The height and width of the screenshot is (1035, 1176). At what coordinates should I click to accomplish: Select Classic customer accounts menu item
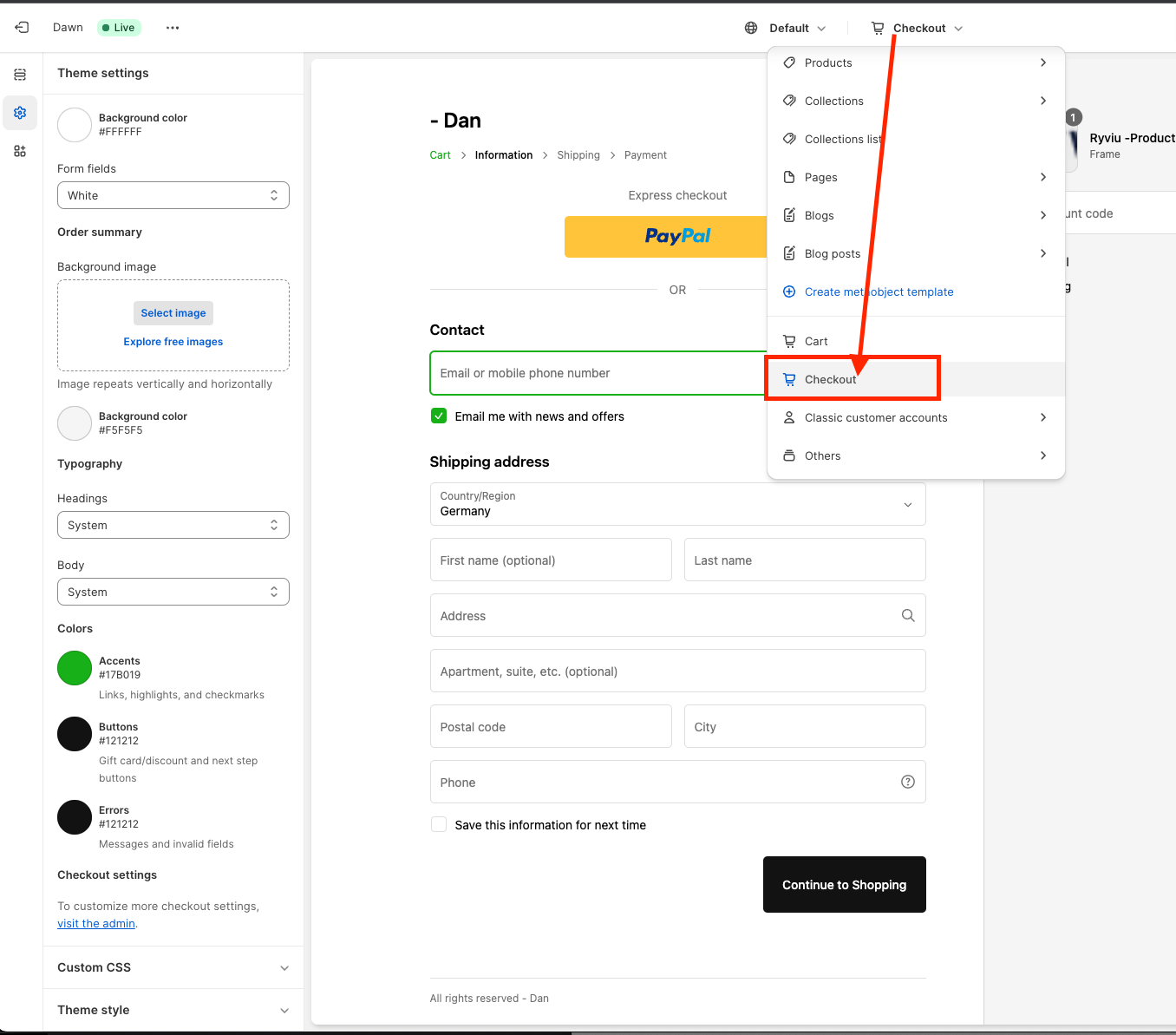pyautogui.click(x=916, y=417)
